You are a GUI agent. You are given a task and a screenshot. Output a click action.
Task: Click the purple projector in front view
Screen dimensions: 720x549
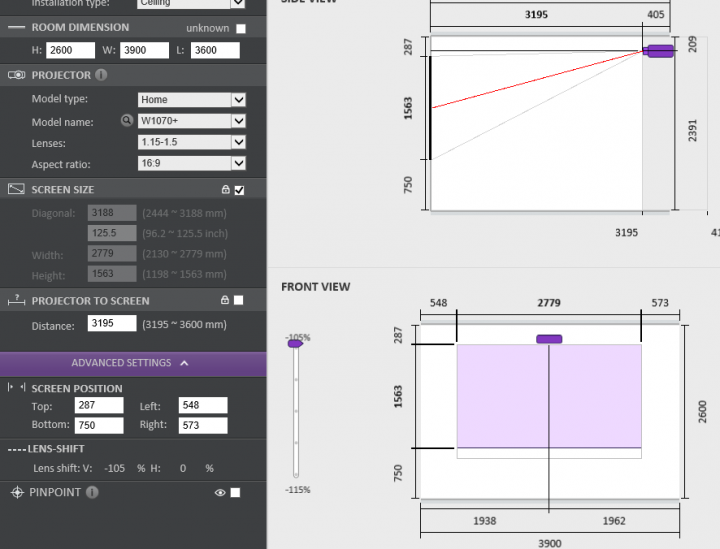549,339
